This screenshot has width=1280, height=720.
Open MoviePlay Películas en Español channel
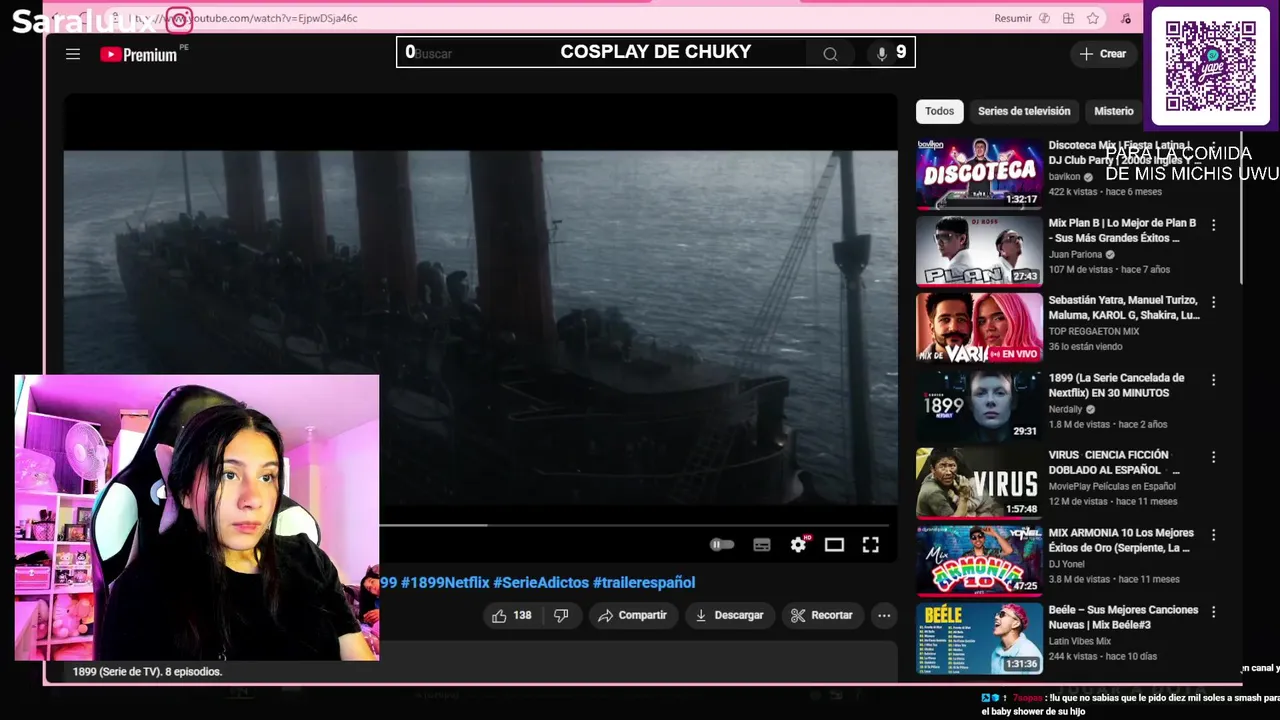point(1112,486)
